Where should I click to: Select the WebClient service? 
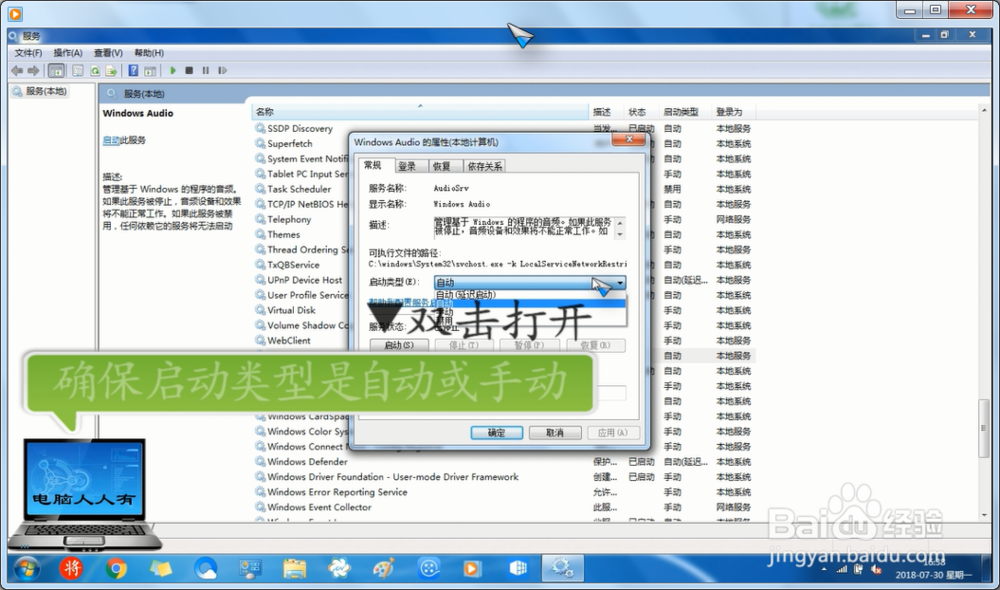click(289, 341)
